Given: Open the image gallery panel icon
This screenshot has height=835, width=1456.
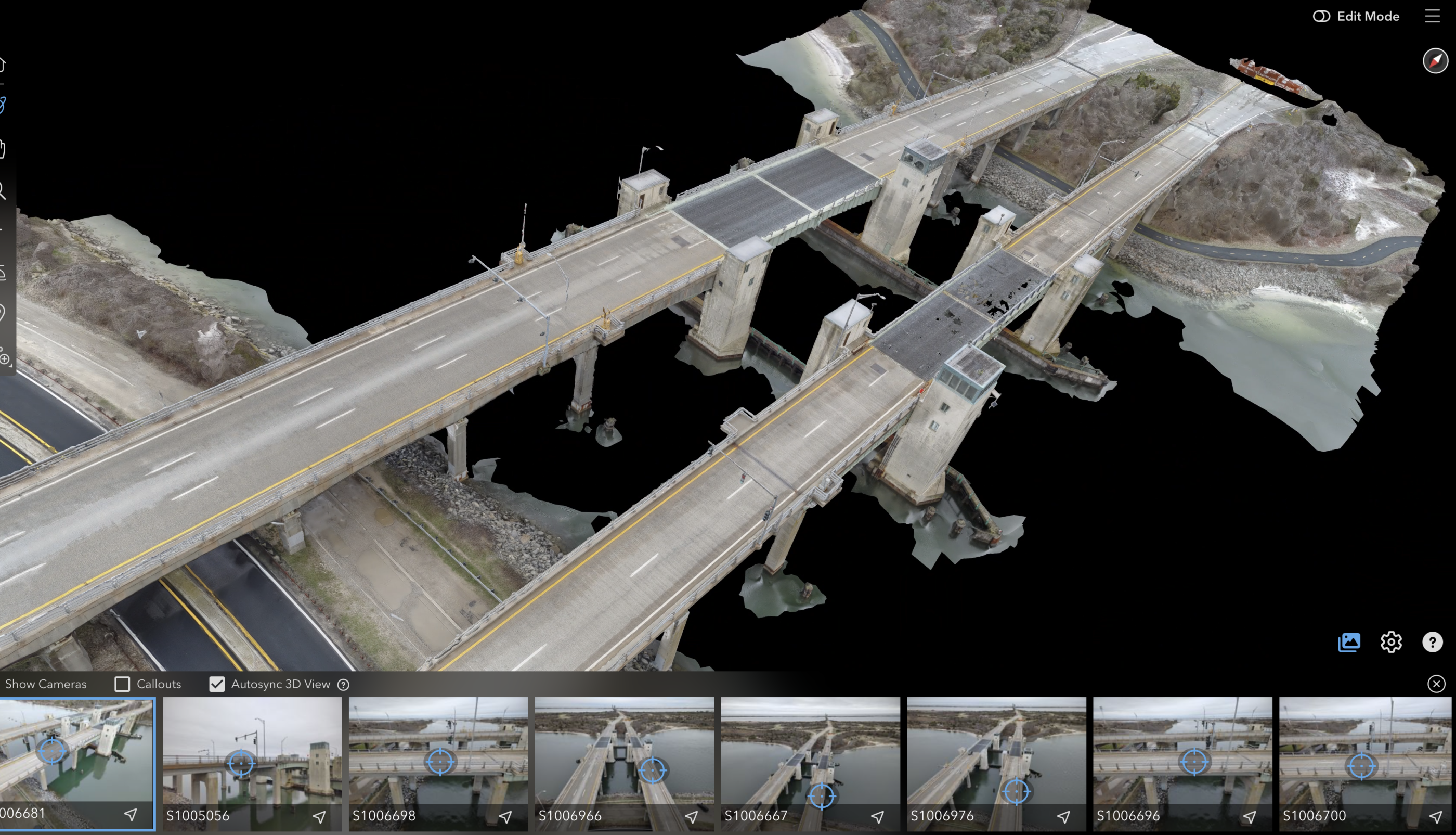Looking at the screenshot, I should click(x=1349, y=642).
